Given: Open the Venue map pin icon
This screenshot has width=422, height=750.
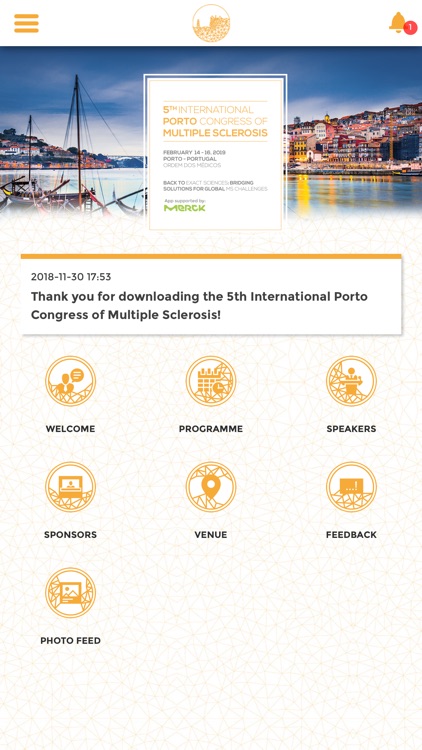Looking at the screenshot, I should click(211, 487).
